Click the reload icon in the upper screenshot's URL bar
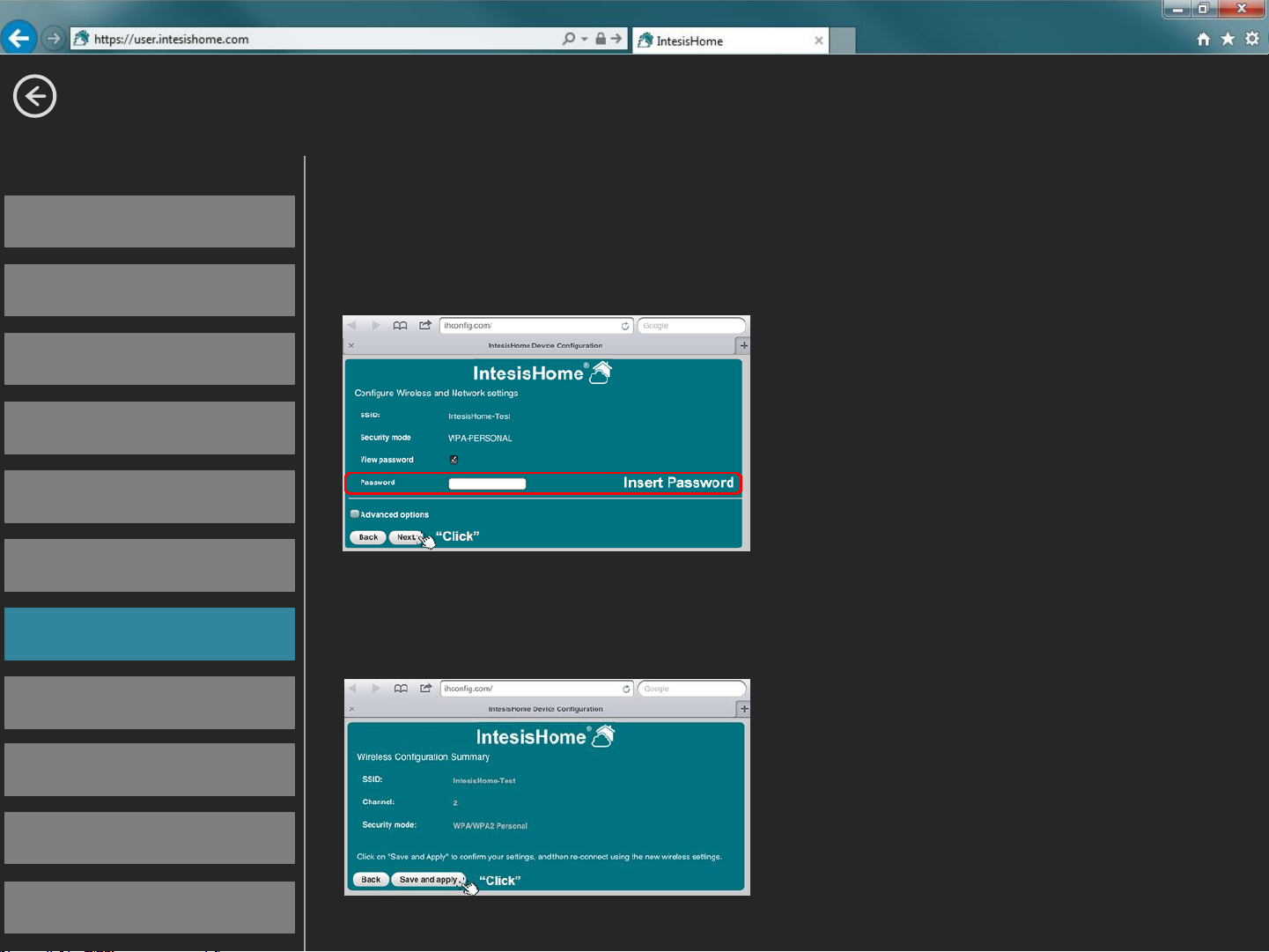 tap(625, 326)
